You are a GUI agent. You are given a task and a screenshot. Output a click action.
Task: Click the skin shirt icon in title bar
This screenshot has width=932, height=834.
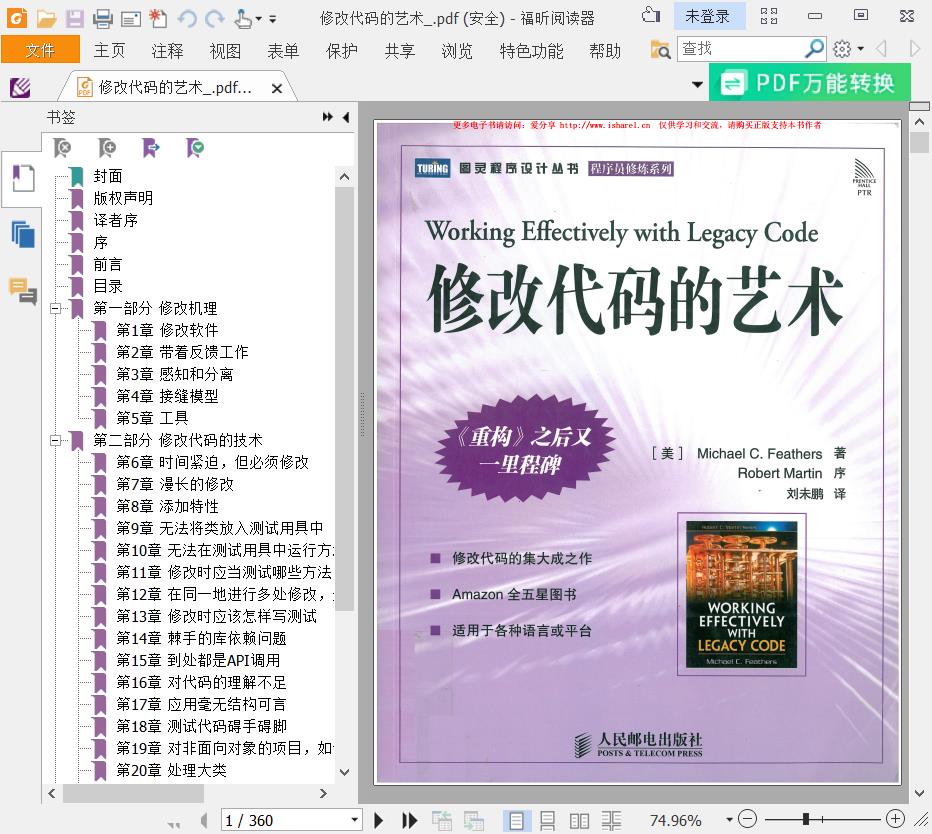(651, 15)
